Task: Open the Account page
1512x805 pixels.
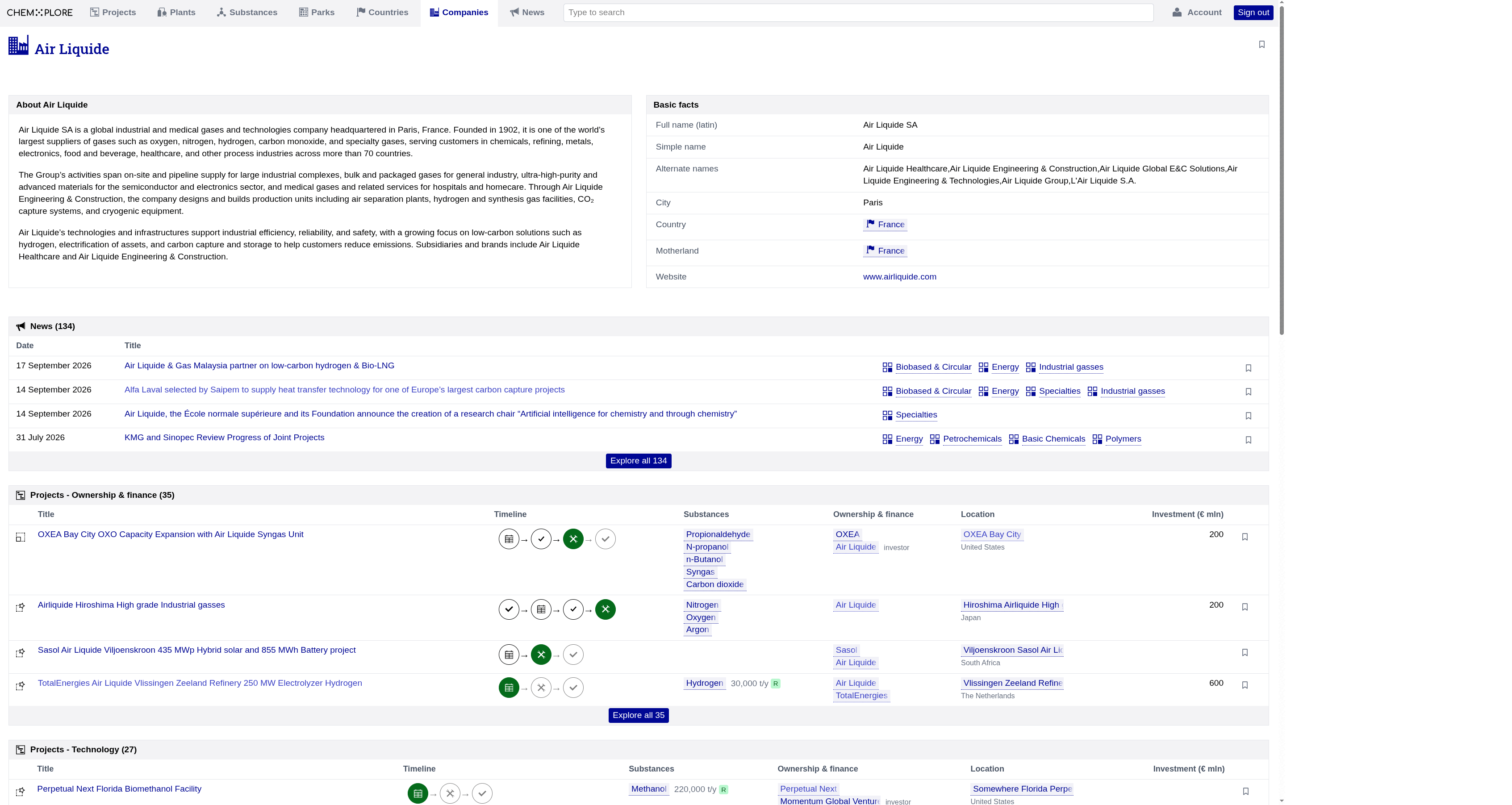Action: (1197, 13)
